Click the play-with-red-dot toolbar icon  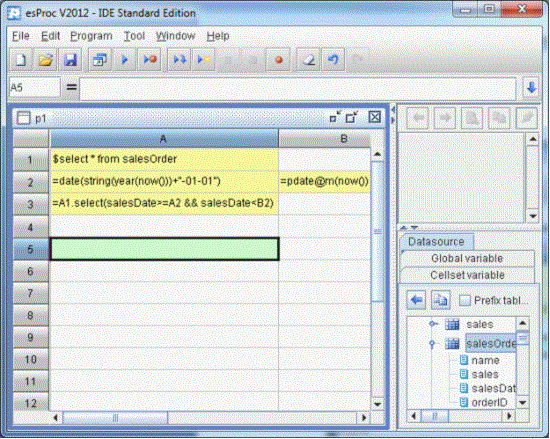[150, 60]
